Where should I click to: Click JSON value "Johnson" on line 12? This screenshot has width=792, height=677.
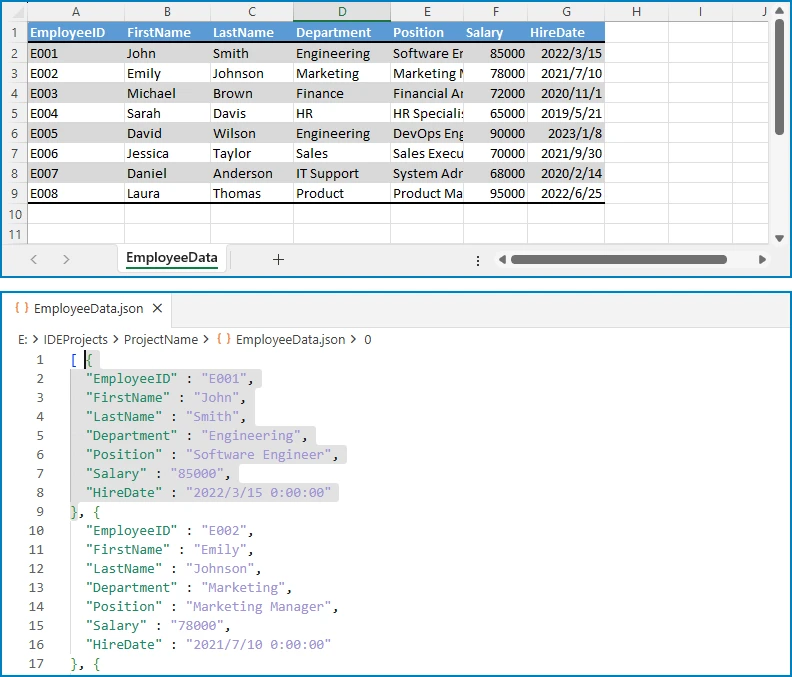click(220, 568)
